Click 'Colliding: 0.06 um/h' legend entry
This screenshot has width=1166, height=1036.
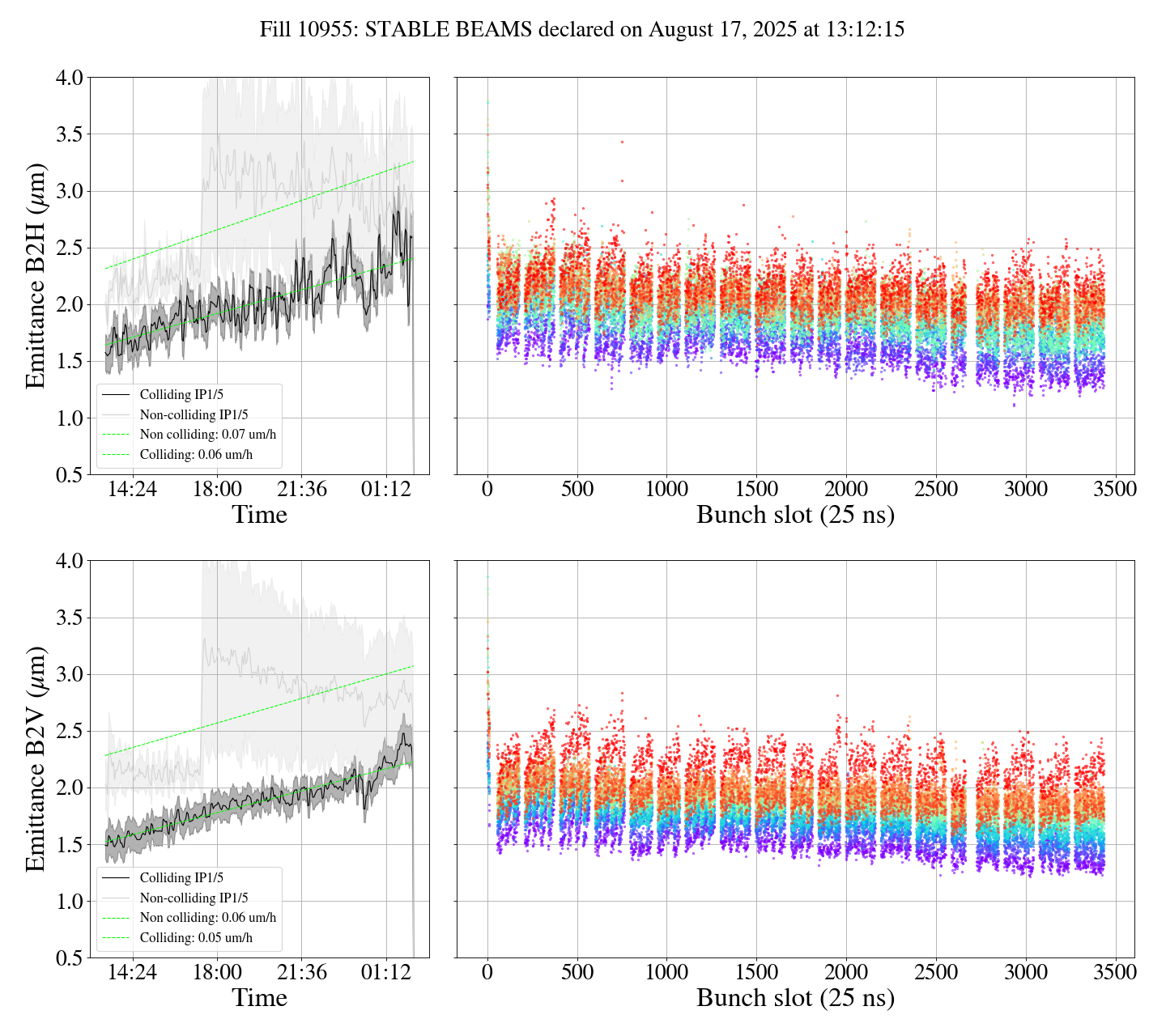(196, 455)
